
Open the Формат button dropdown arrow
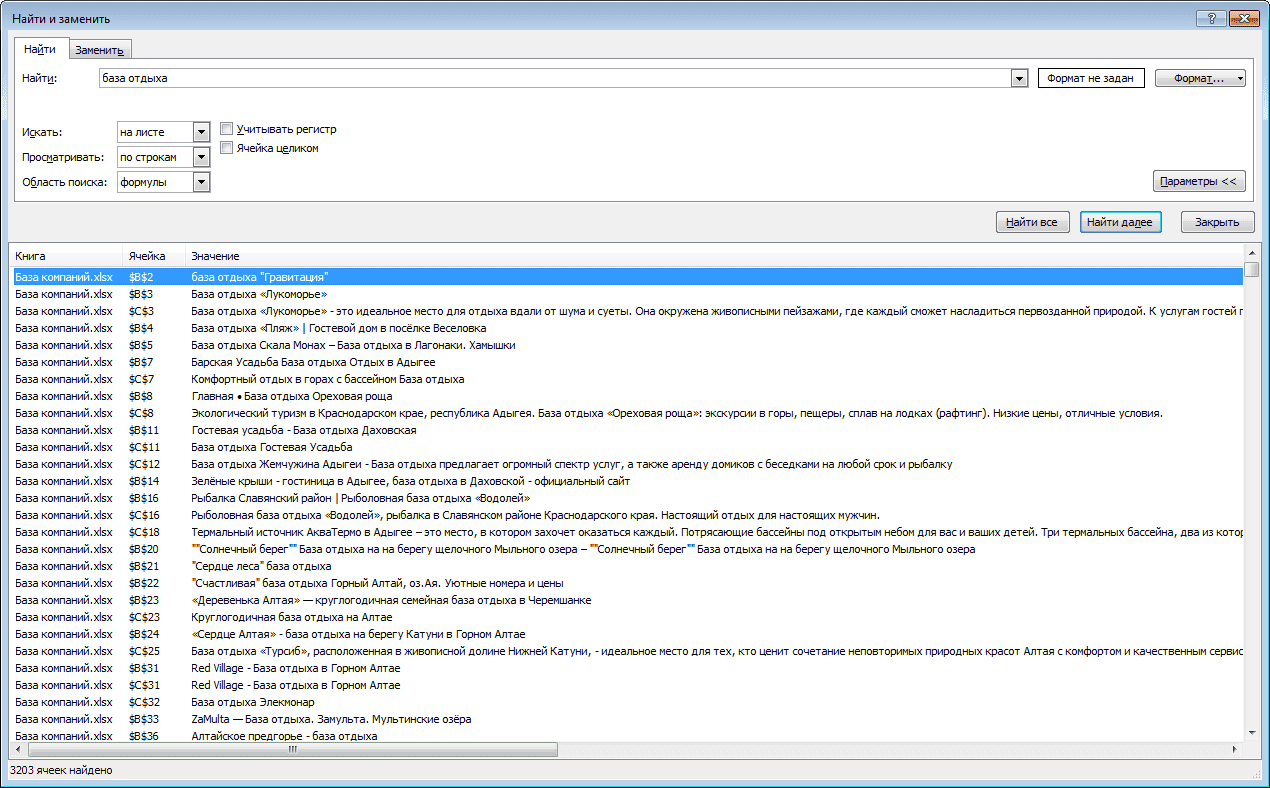click(x=1240, y=78)
